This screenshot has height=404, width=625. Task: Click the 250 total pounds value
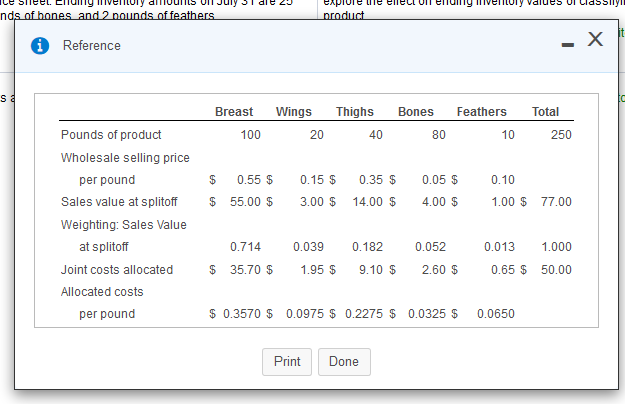coord(561,135)
